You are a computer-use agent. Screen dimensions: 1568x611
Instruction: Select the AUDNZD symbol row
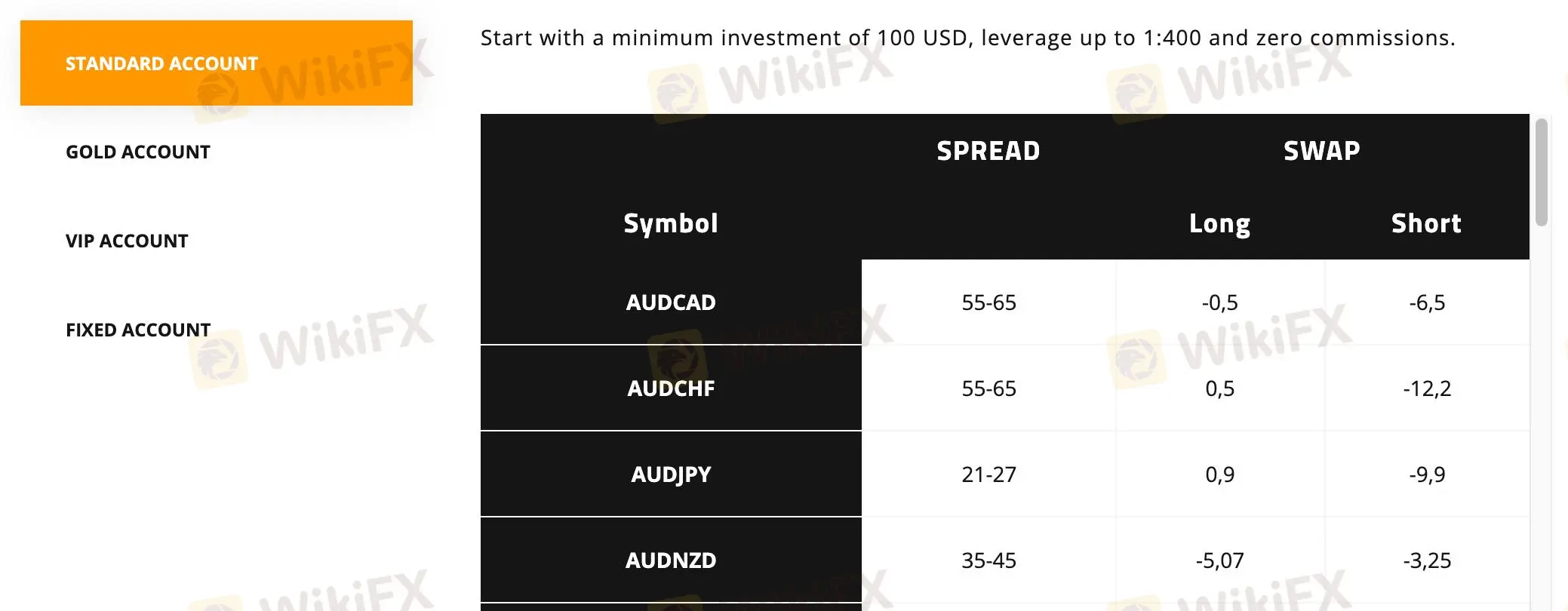click(x=670, y=560)
